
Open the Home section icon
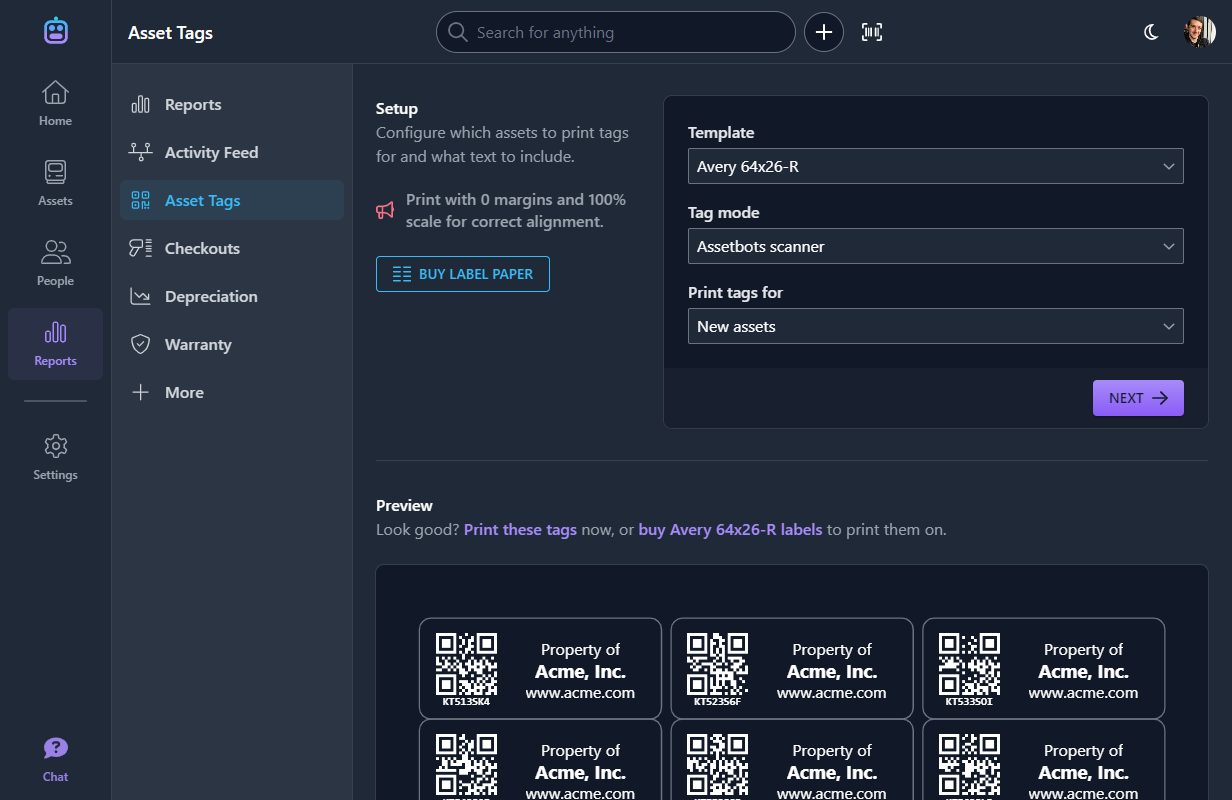[x=55, y=93]
